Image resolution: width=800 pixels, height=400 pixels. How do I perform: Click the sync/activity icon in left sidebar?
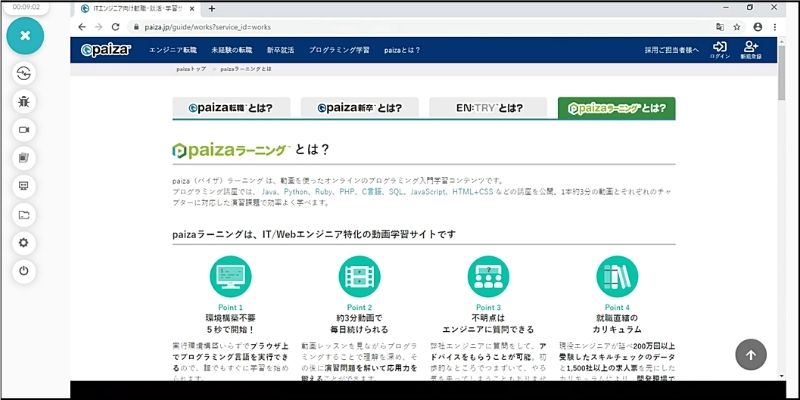23,74
